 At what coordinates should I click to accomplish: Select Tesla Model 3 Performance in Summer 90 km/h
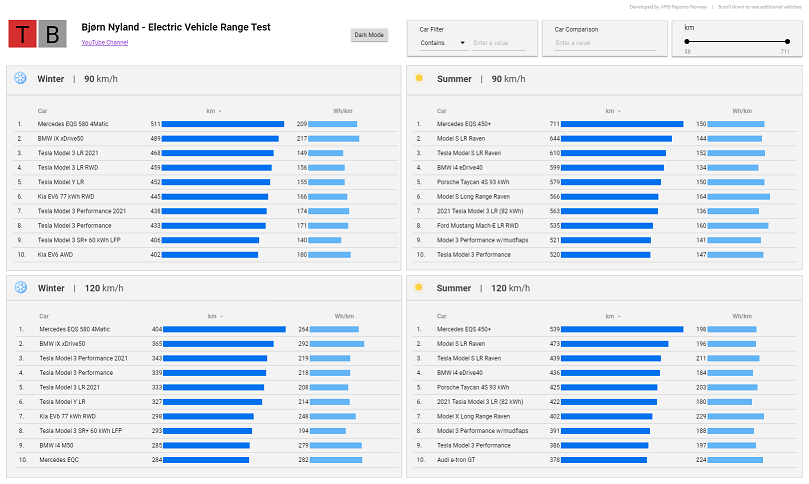(474, 254)
